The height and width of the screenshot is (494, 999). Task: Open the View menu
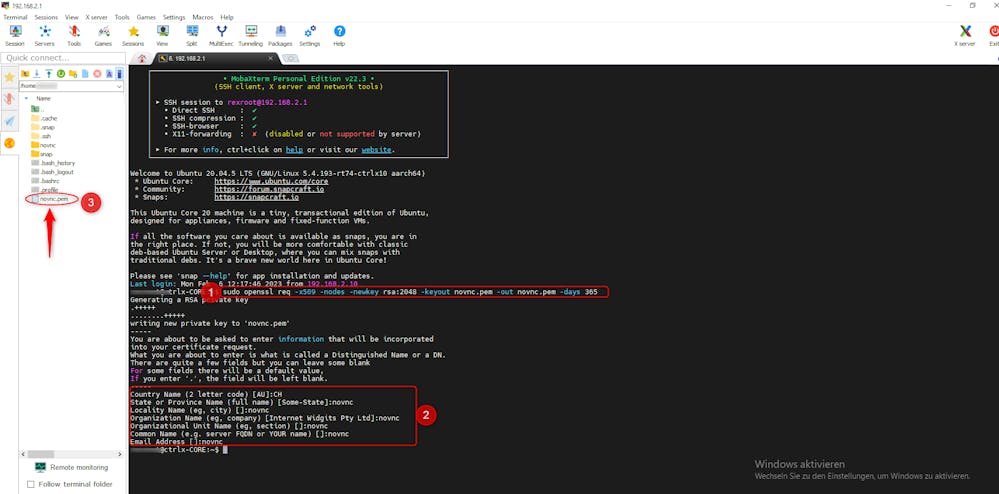71,17
